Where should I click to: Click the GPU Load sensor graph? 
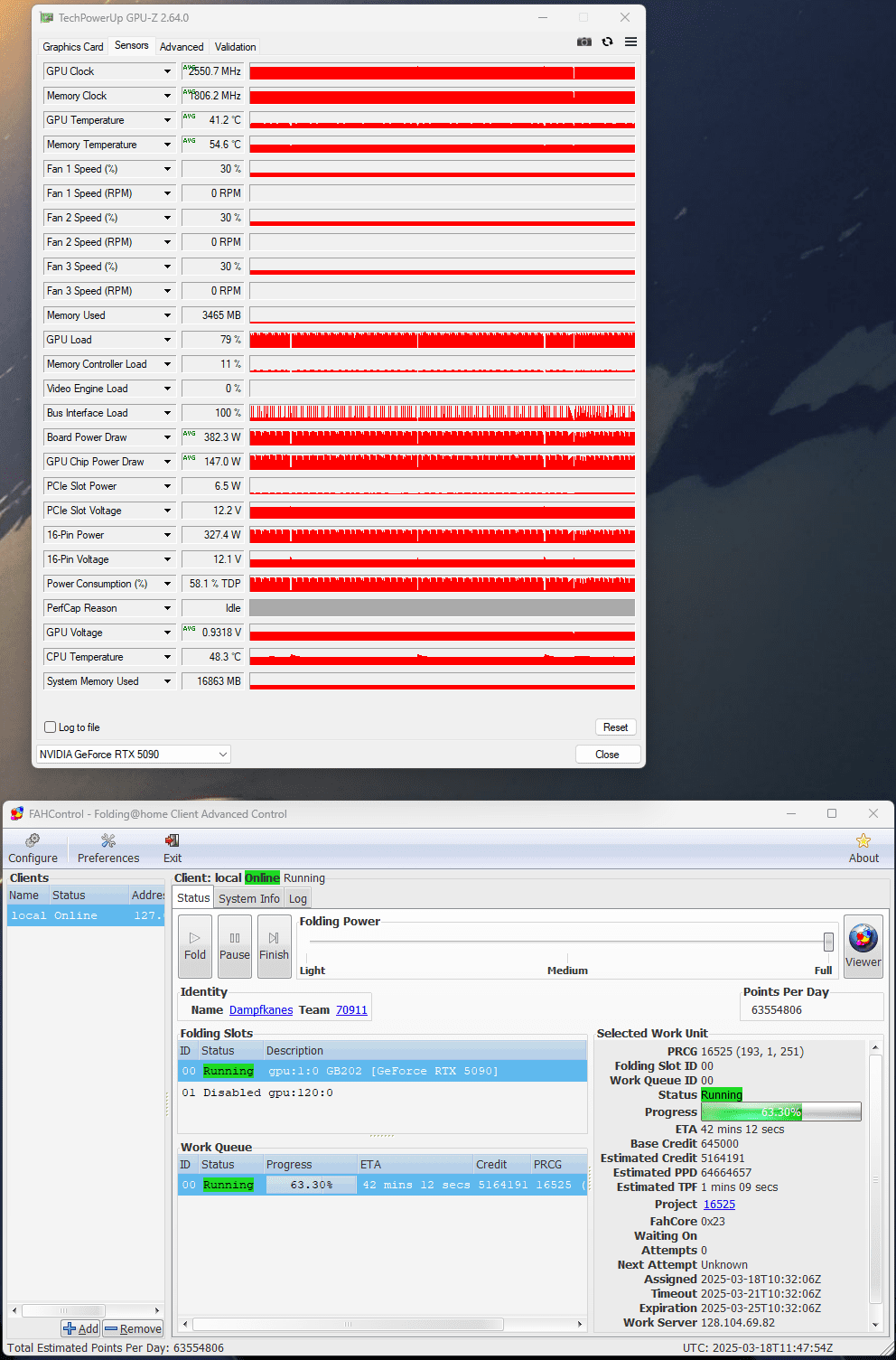coord(443,340)
